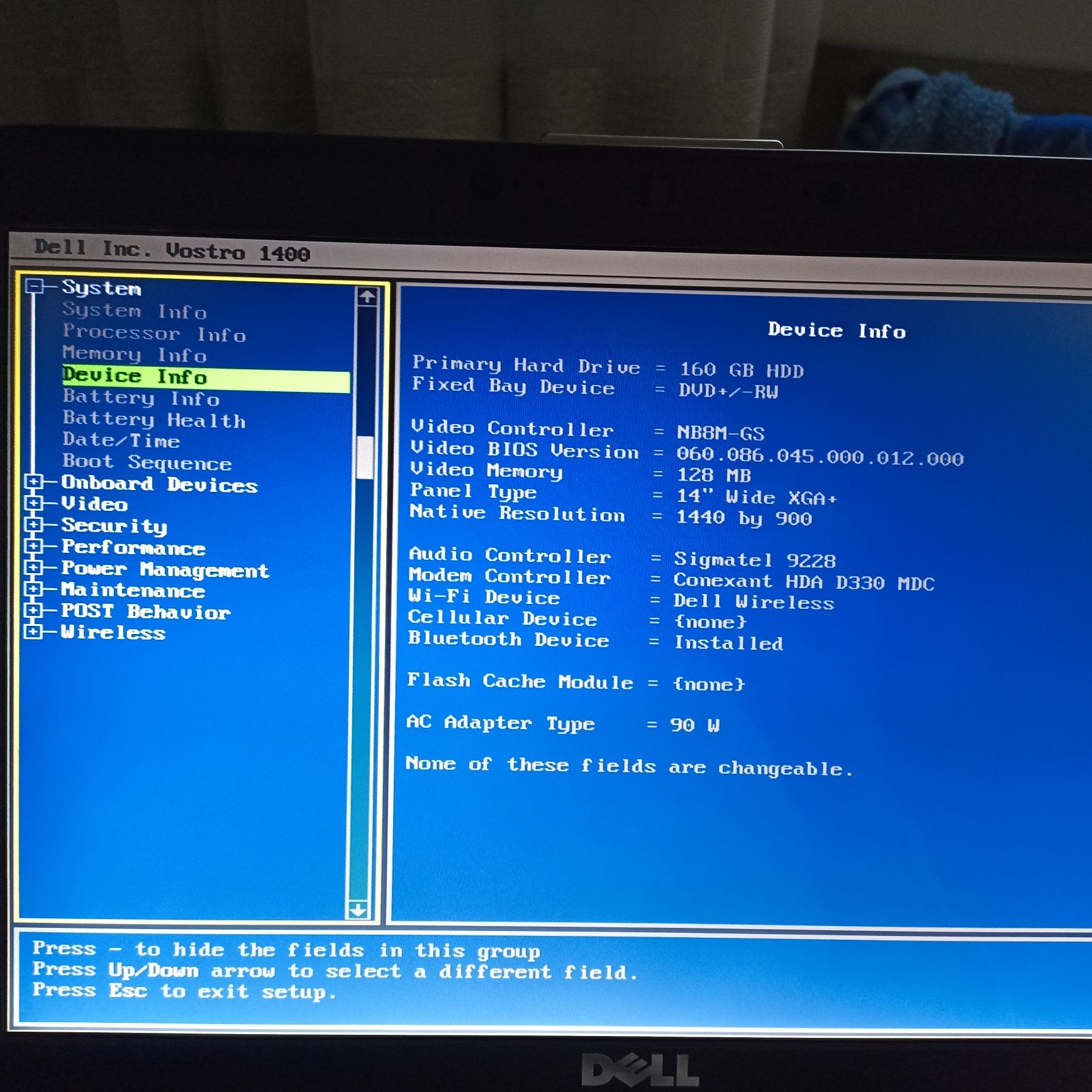Click the Bluetooth 'Installed' value
This screenshot has height=1092, width=1092.
coord(729,642)
